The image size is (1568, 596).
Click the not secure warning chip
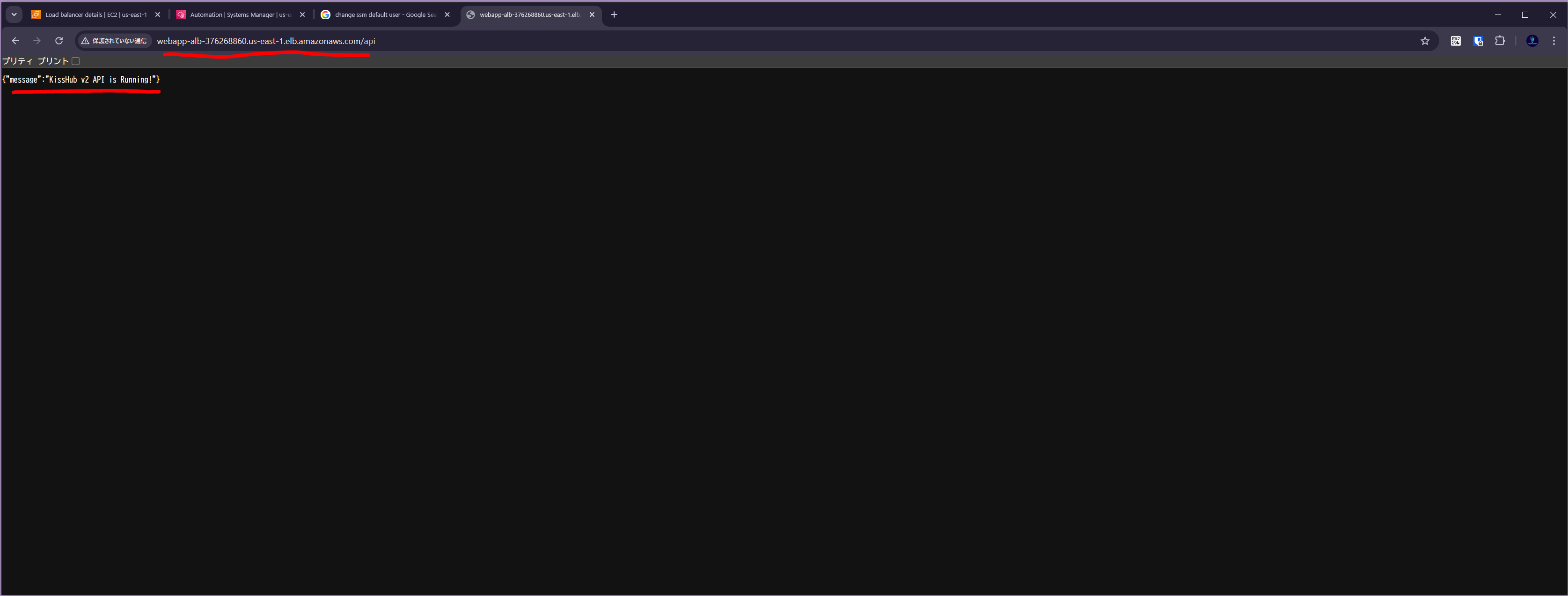click(x=114, y=41)
